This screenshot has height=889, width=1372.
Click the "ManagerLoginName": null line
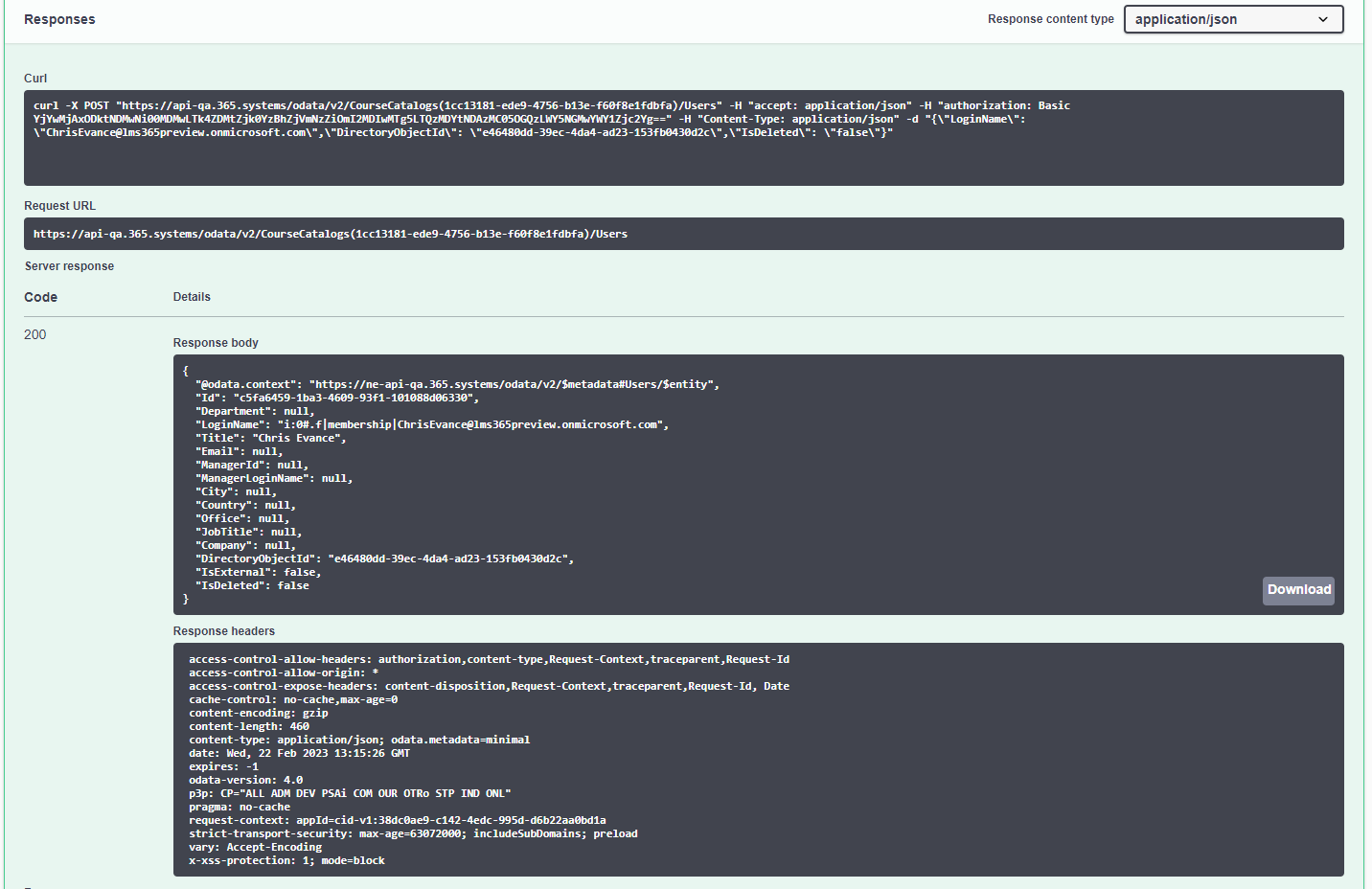tap(274, 478)
